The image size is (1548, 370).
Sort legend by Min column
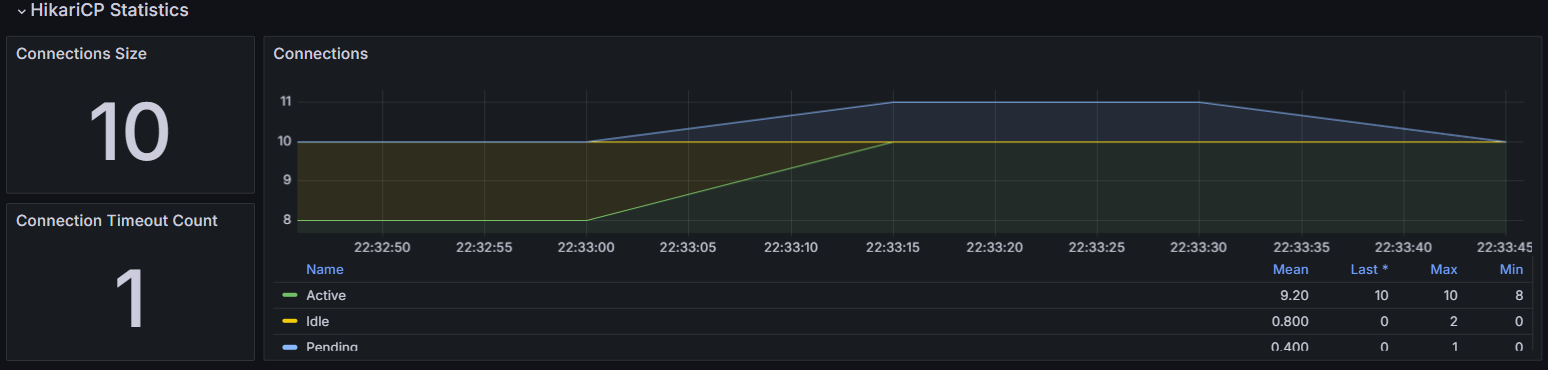coord(1511,270)
